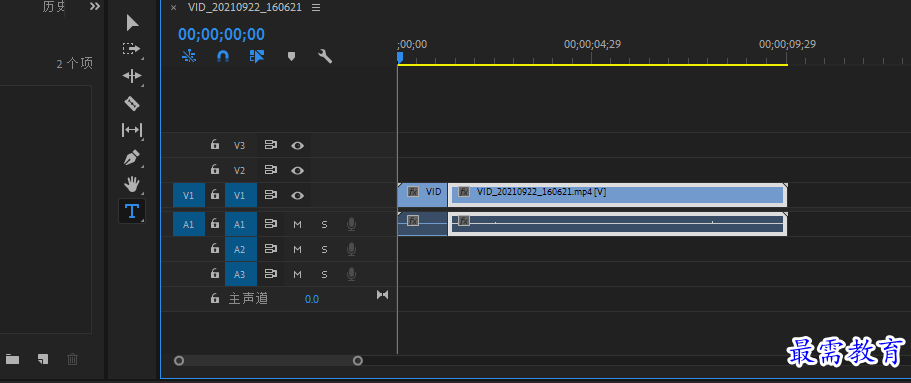Image resolution: width=911 pixels, height=383 pixels.
Task: Toggle lock on the master track
Action: click(215, 299)
